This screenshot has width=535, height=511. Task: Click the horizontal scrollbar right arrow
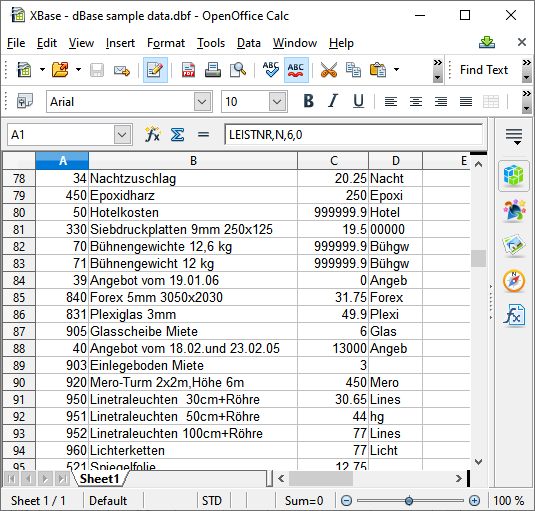[459, 479]
